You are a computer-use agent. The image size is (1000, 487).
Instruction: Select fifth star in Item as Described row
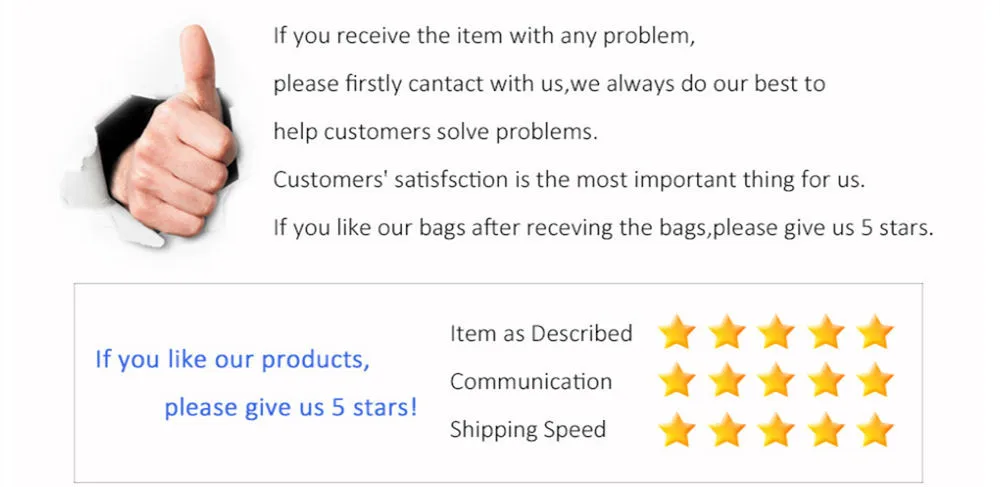click(x=875, y=332)
